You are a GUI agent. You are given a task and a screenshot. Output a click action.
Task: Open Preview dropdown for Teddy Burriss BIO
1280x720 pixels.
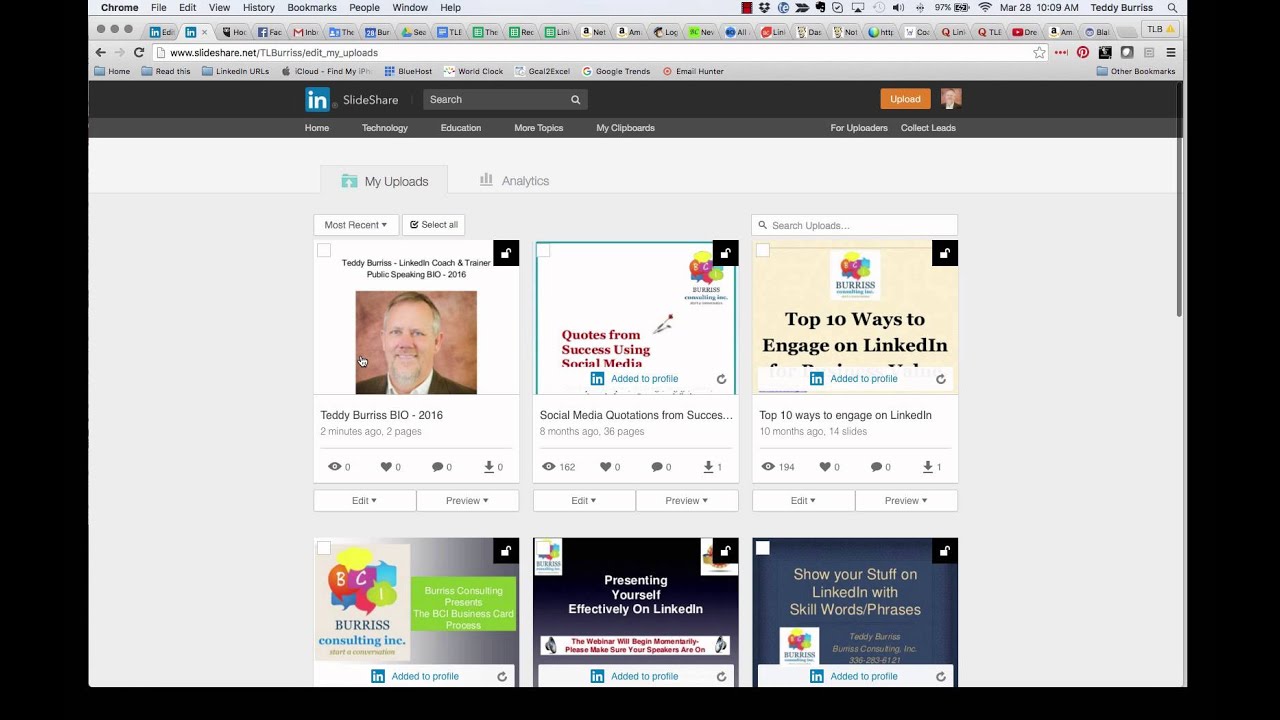pyautogui.click(x=468, y=500)
